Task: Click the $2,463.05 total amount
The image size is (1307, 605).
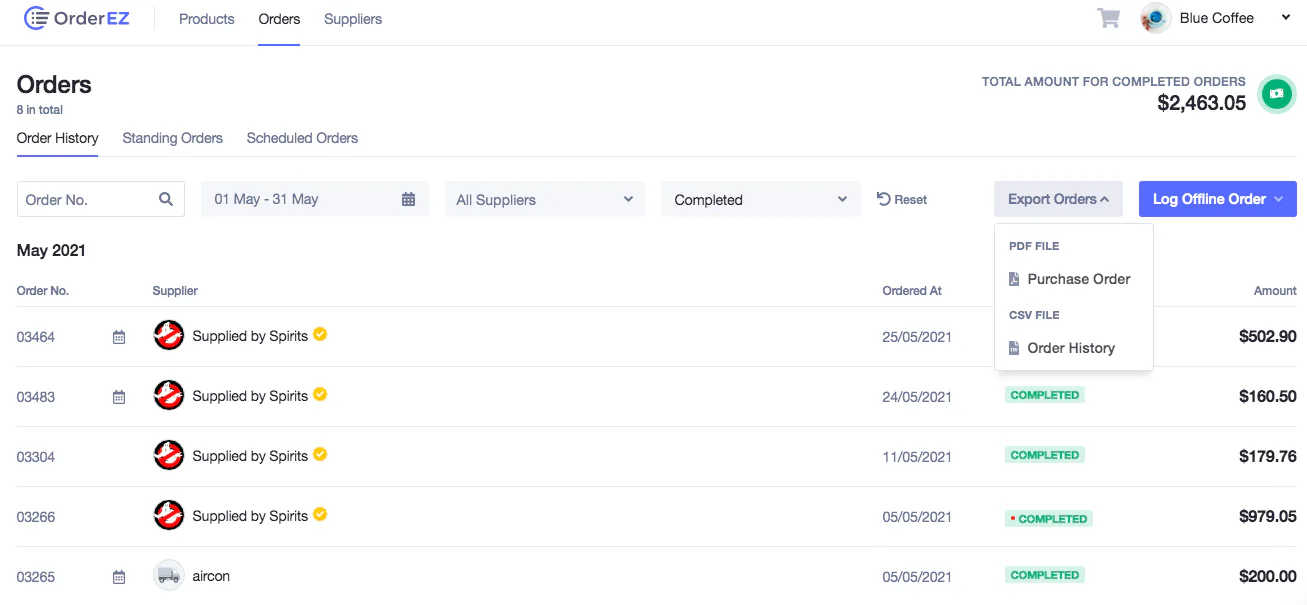Action: click(x=1202, y=102)
